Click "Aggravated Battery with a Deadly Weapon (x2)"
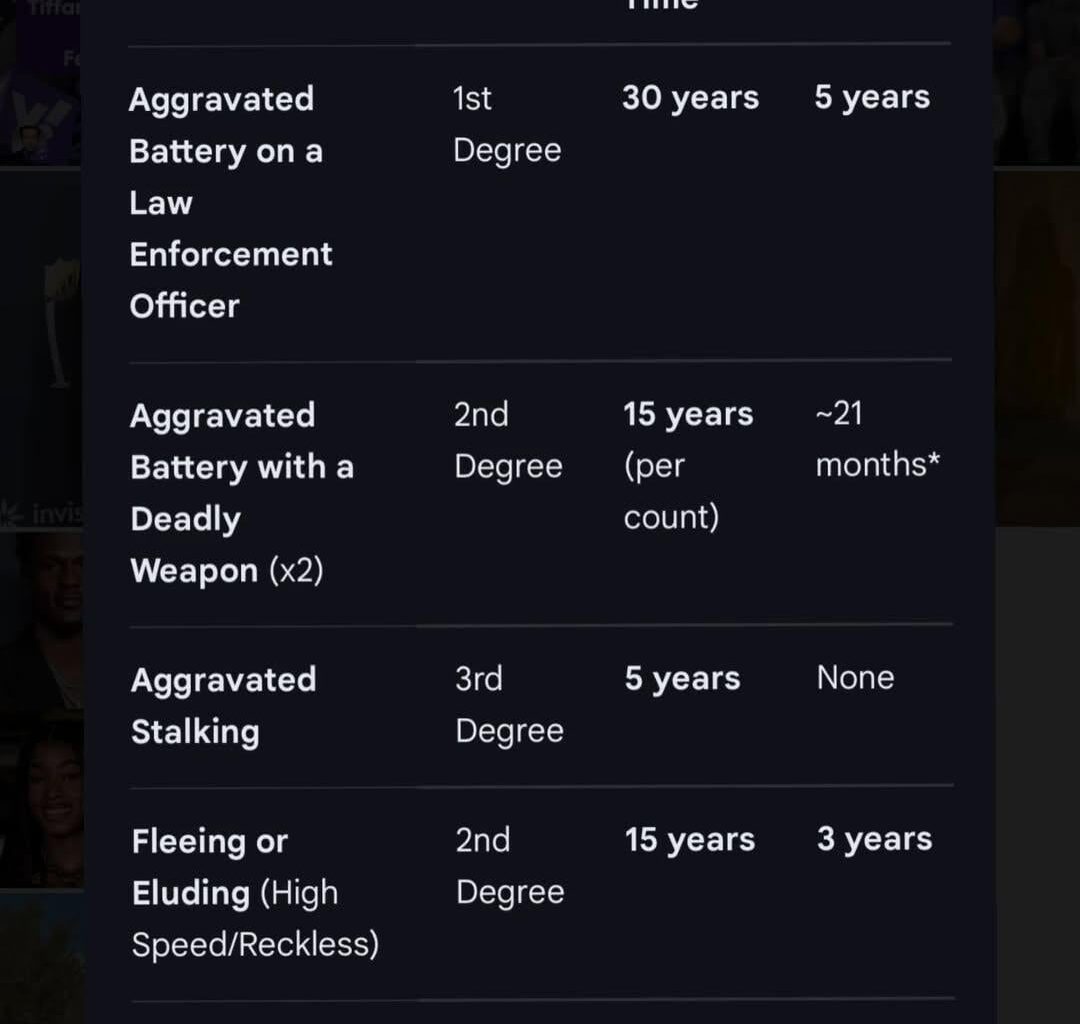This screenshot has height=1024, width=1080. pos(241,493)
